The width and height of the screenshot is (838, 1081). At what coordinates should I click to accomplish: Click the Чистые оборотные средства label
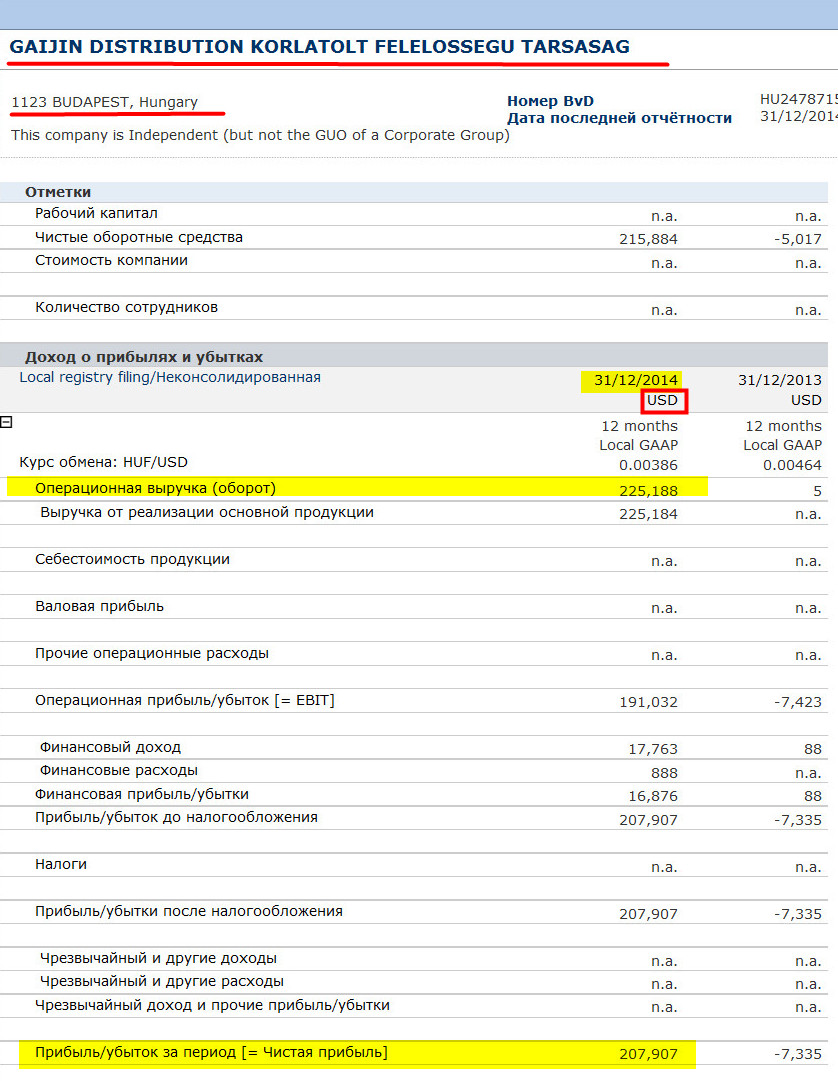[139, 237]
